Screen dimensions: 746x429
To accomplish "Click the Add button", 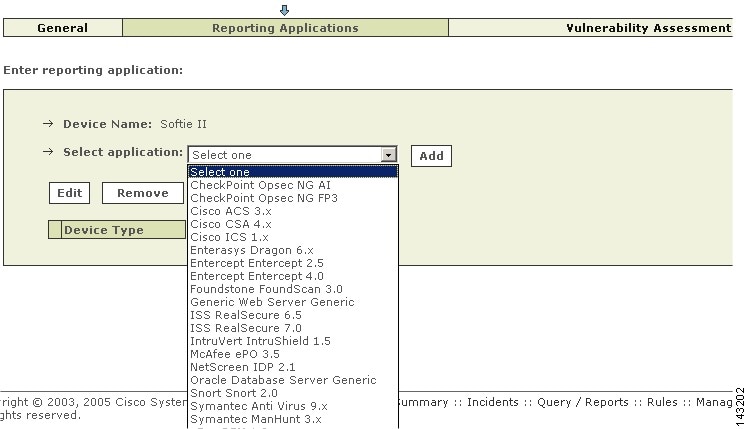I will pos(431,156).
